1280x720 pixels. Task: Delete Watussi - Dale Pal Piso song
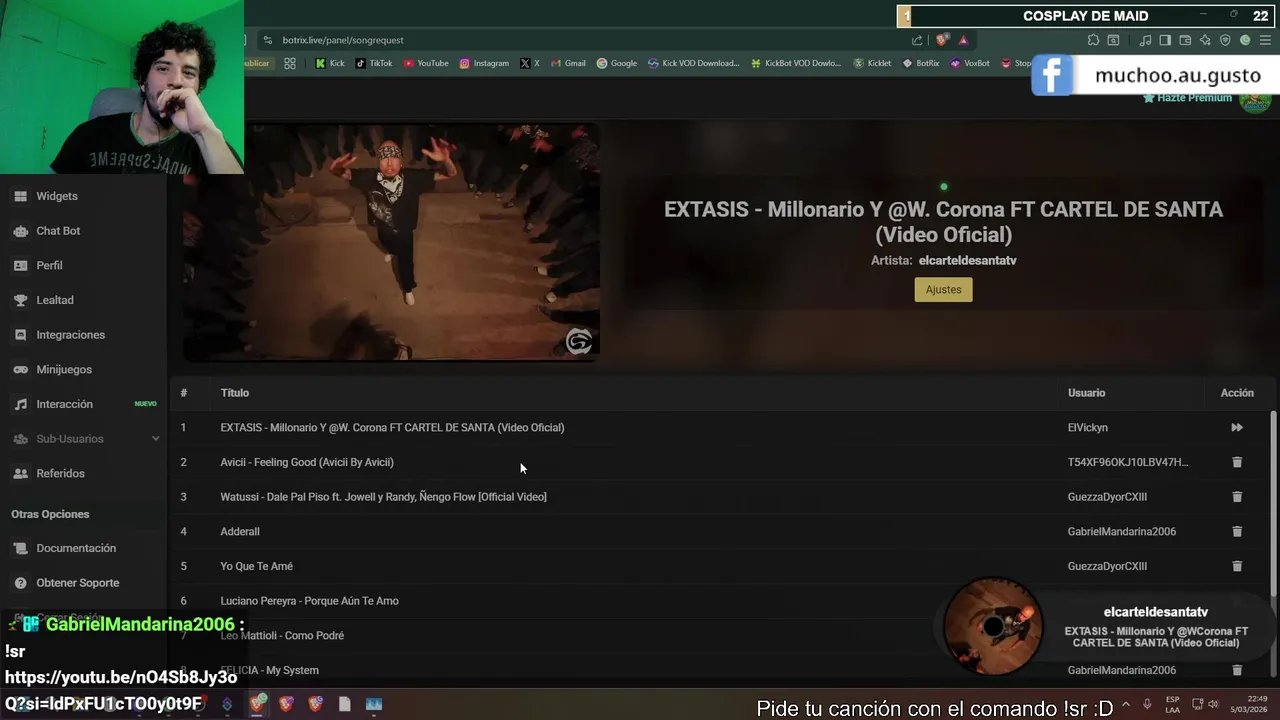point(1237,497)
